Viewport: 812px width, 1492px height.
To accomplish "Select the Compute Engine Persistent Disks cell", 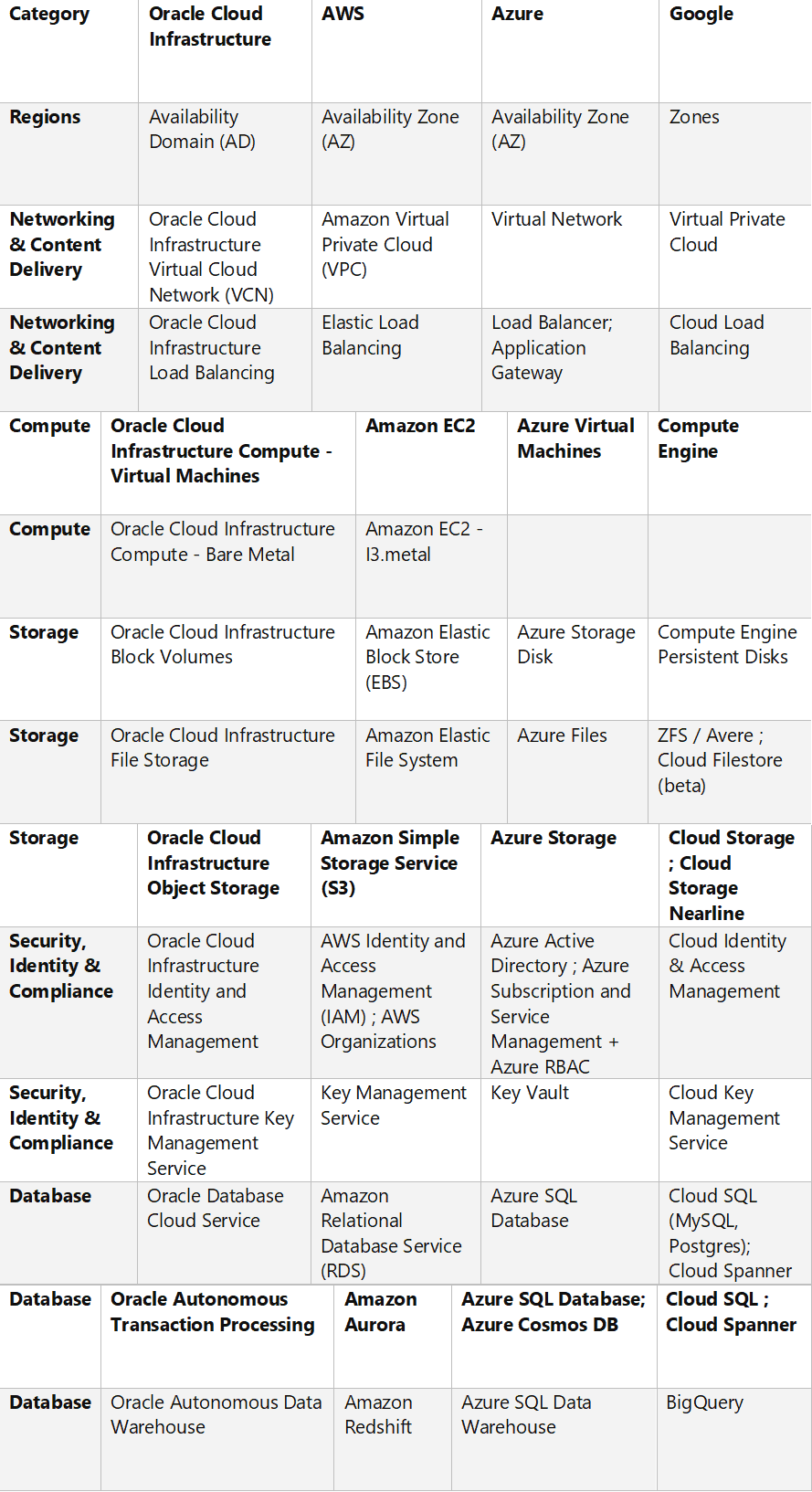I will pyautogui.click(x=727, y=645).
